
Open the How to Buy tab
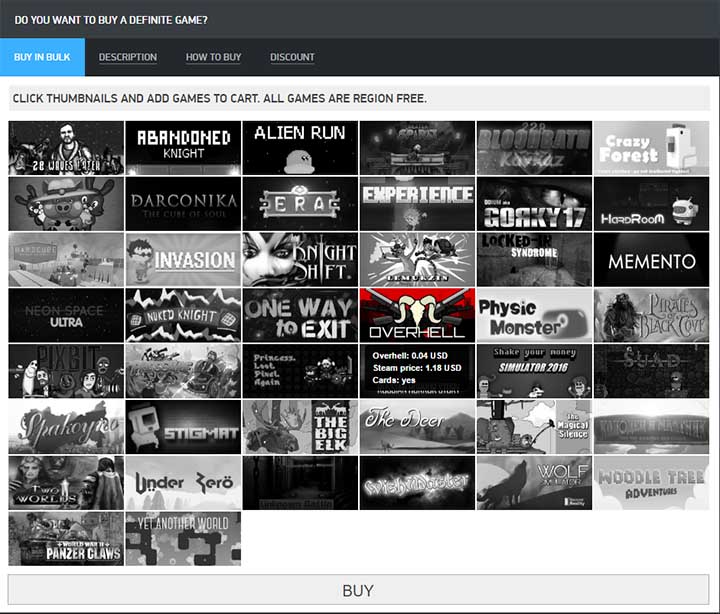pos(213,57)
